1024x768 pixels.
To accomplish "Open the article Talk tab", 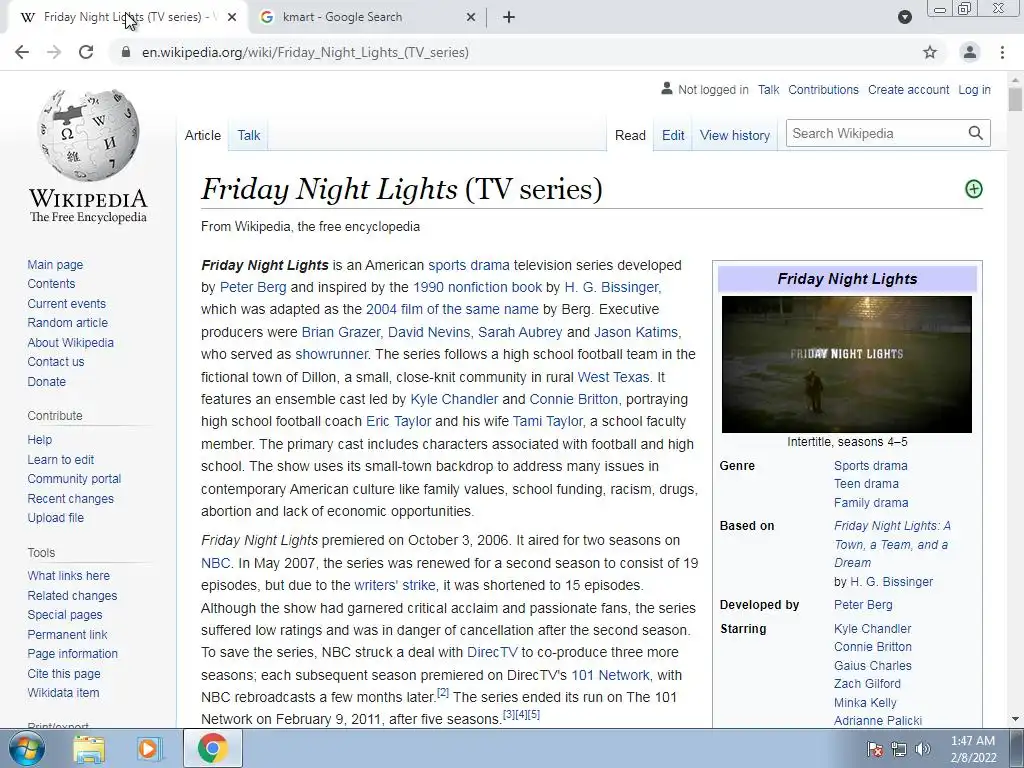I will pos(249,135).
